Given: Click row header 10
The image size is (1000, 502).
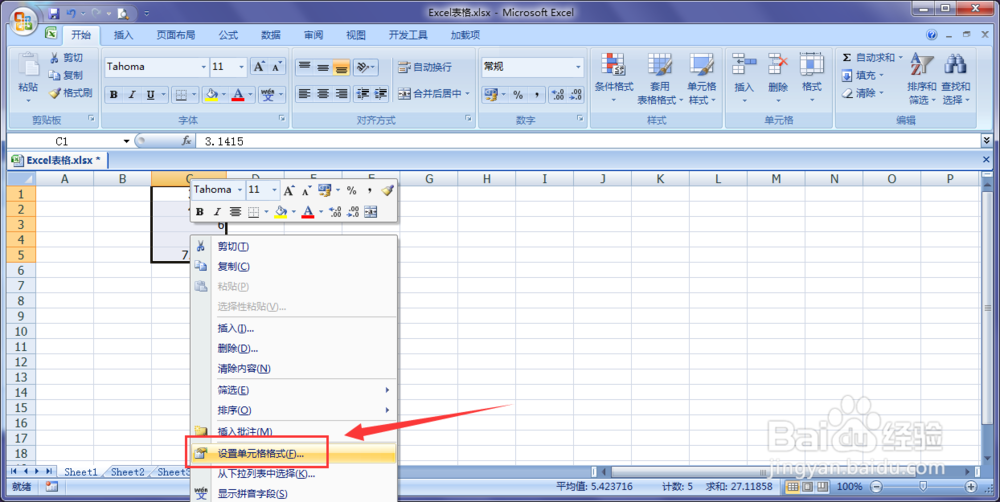Looking at the screenshot, I should pos(21,331).
